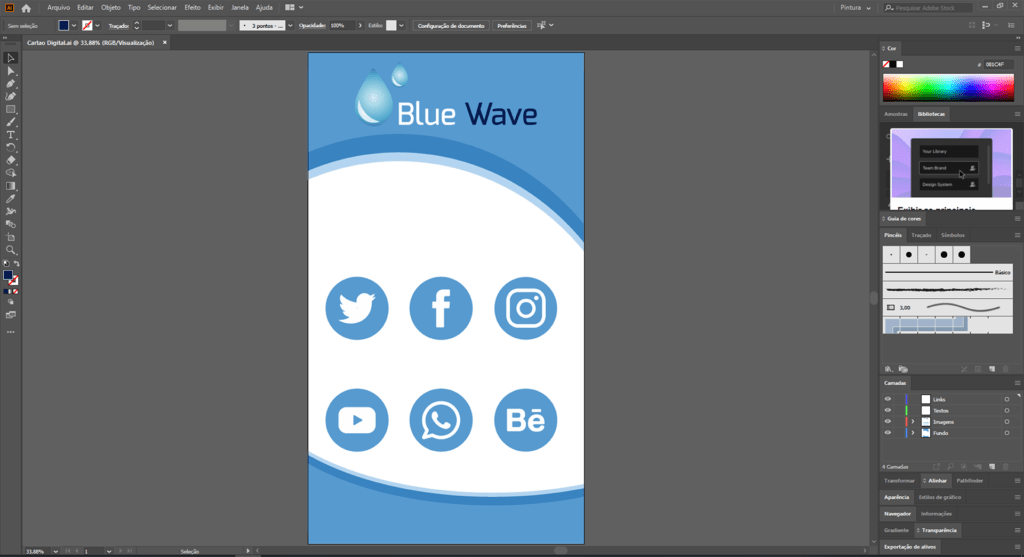Screen dimensions: 1024x557
Task: Switch to the Amostras tab
Action: pyautogui.click(x=895, y=114)
